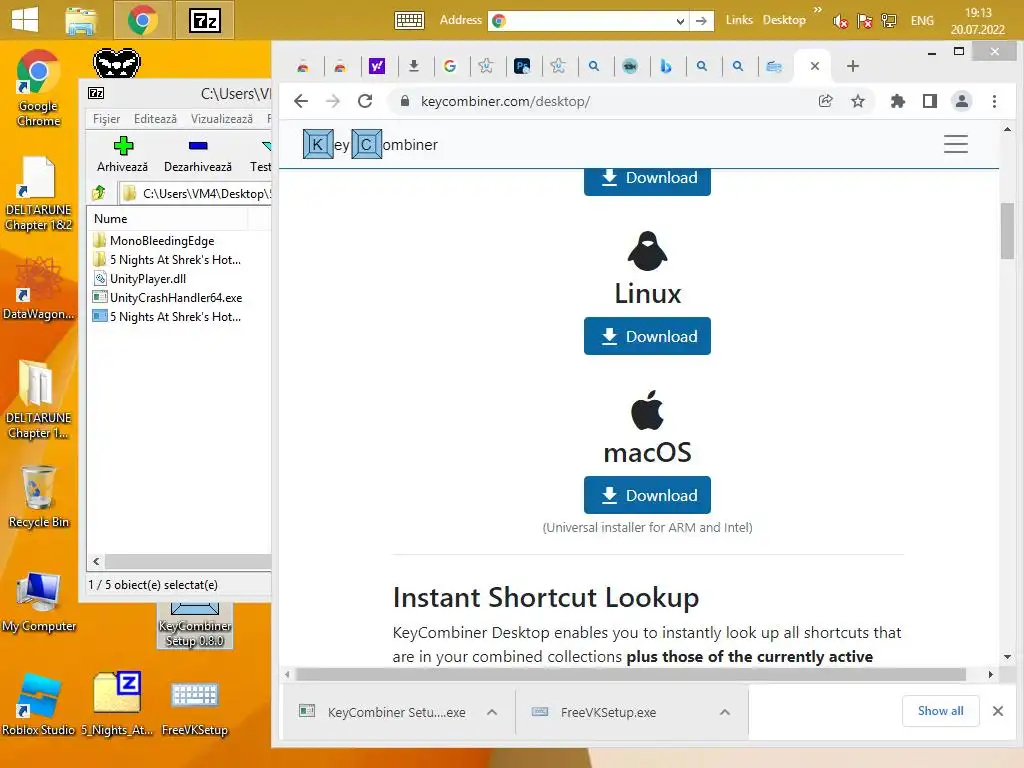
Task: Click the 7-Zip path field
Action: coord(195,193)
